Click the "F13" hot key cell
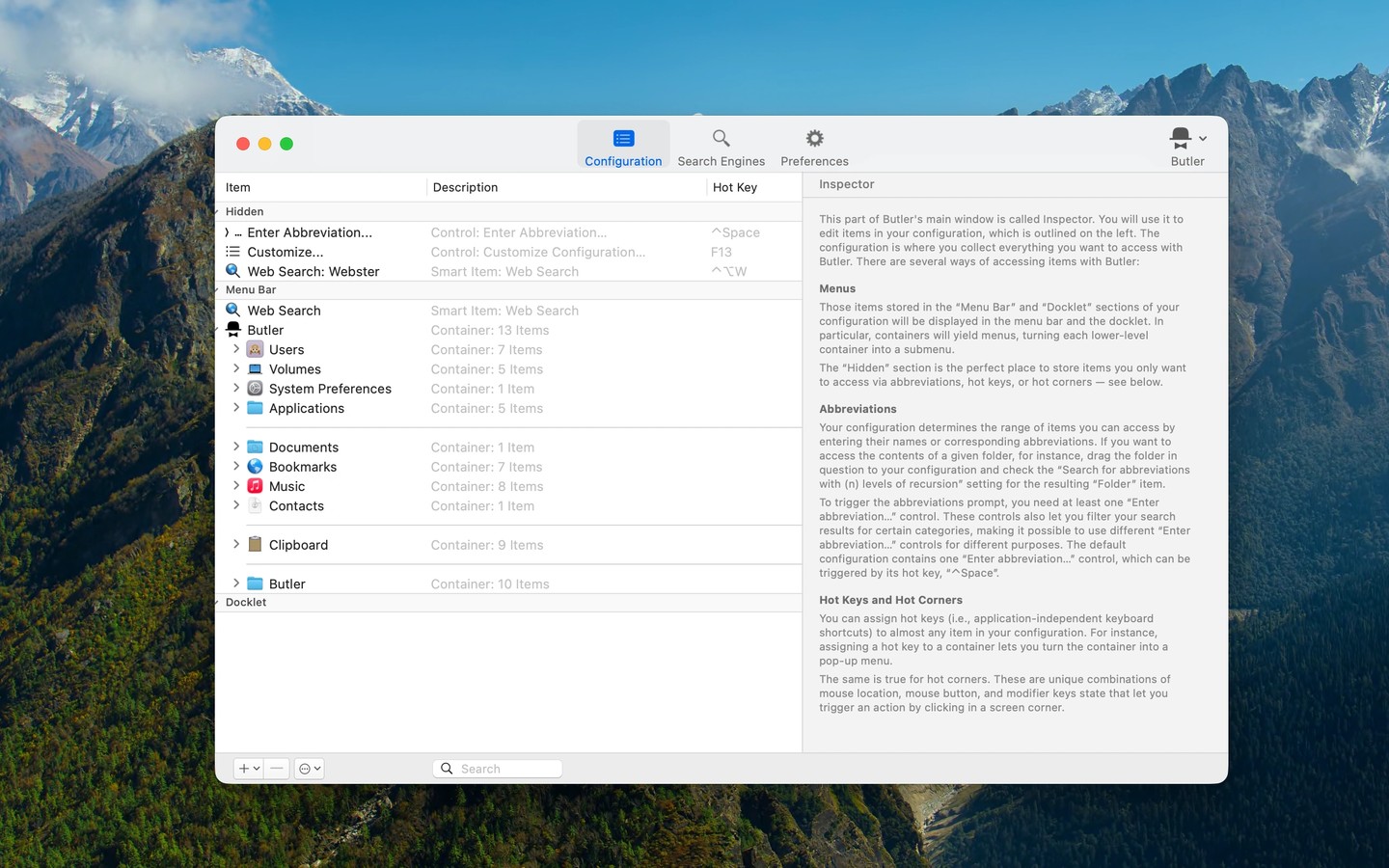The width and height of the screenshot is (1389, 868). coord(722,252)
